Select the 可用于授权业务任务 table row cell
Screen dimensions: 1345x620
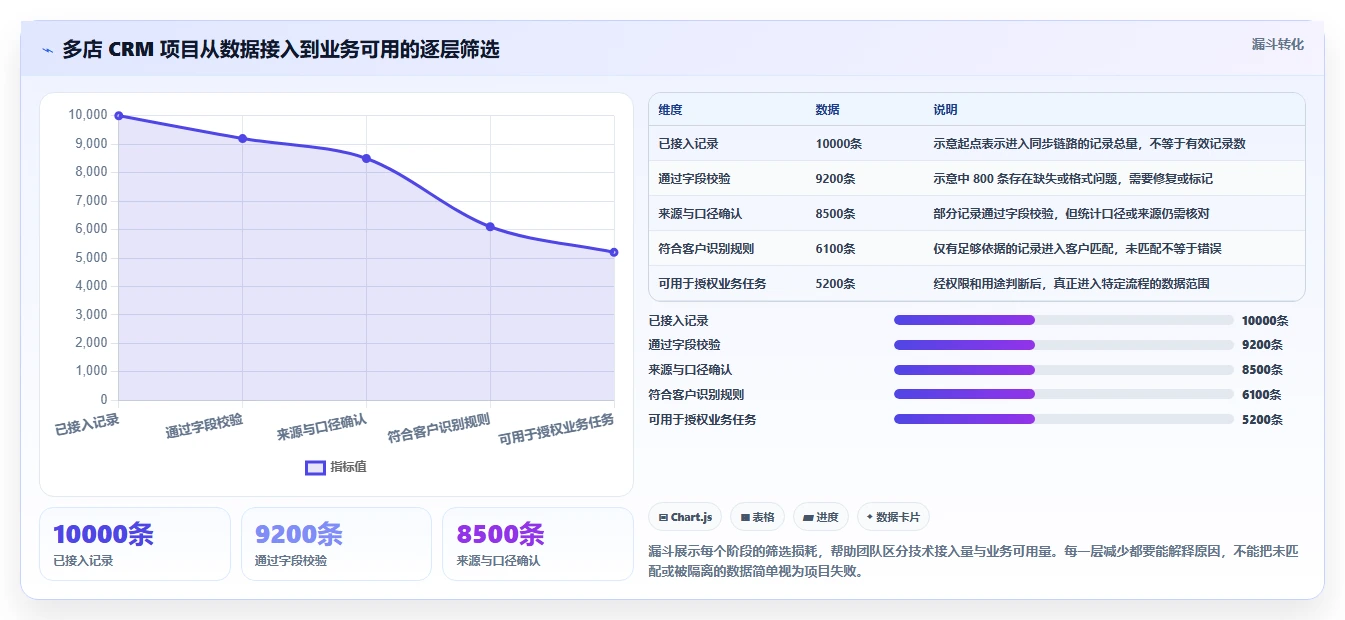click(727, 283)
